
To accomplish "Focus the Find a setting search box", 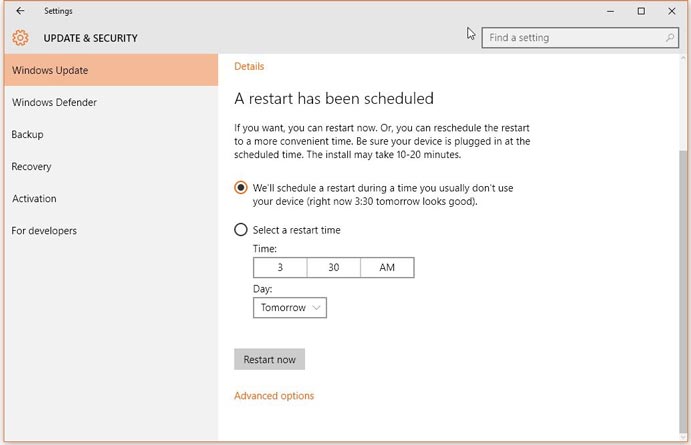I will [580, 38].
